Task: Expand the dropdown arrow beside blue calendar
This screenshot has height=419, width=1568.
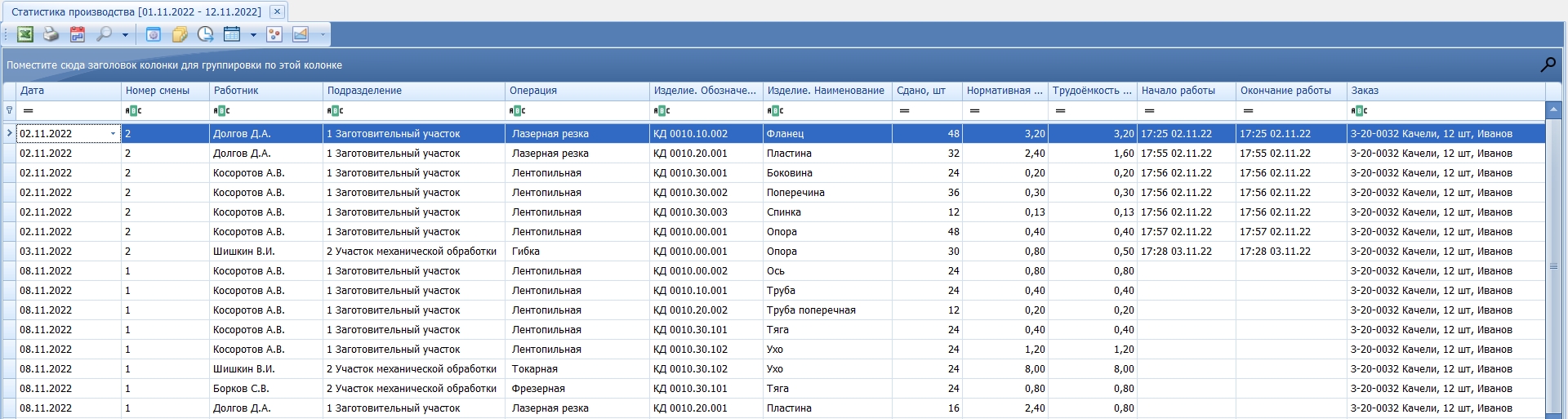Action: coord(253,35)
